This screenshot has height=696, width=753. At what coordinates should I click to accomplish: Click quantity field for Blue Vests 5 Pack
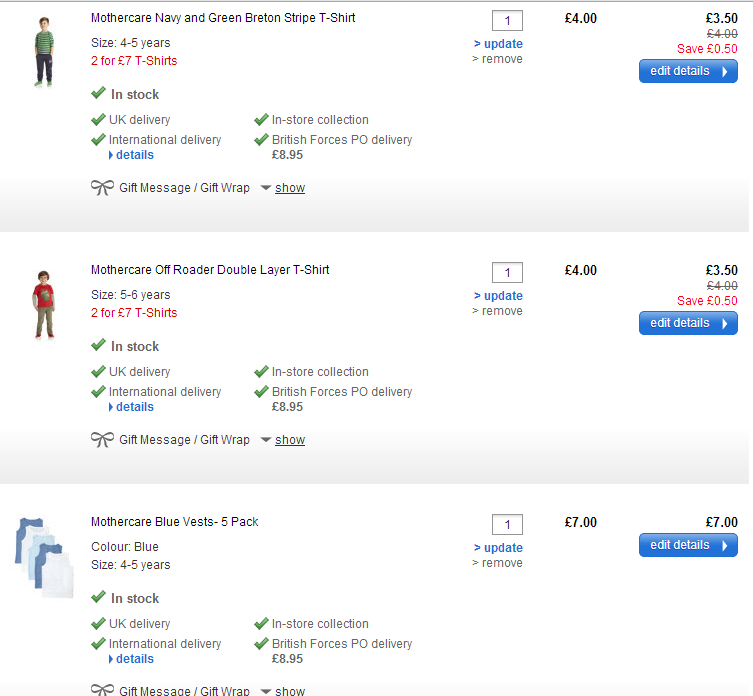[x=507, y=525]
